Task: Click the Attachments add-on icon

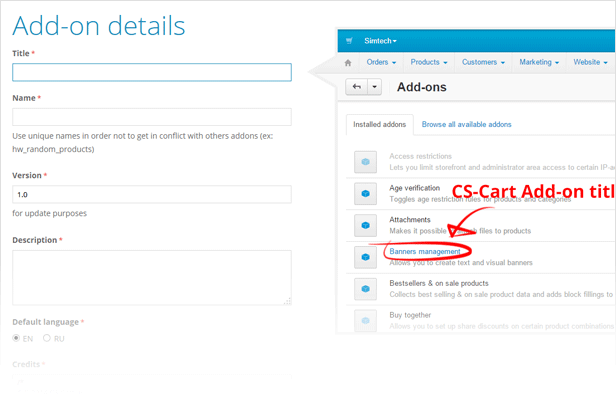Action: coord(366,225)
